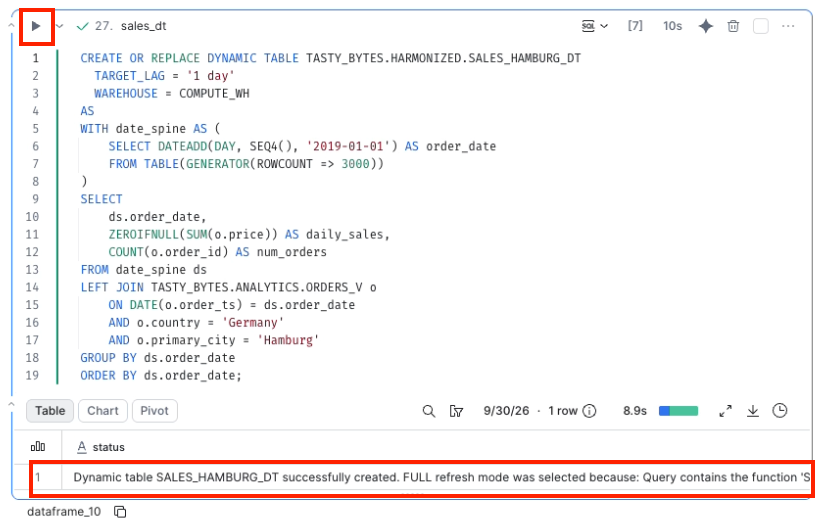Delete the cell with trash icon
Image resolution: width=821 pixels, height=527 pixels.
pos(733,26)
